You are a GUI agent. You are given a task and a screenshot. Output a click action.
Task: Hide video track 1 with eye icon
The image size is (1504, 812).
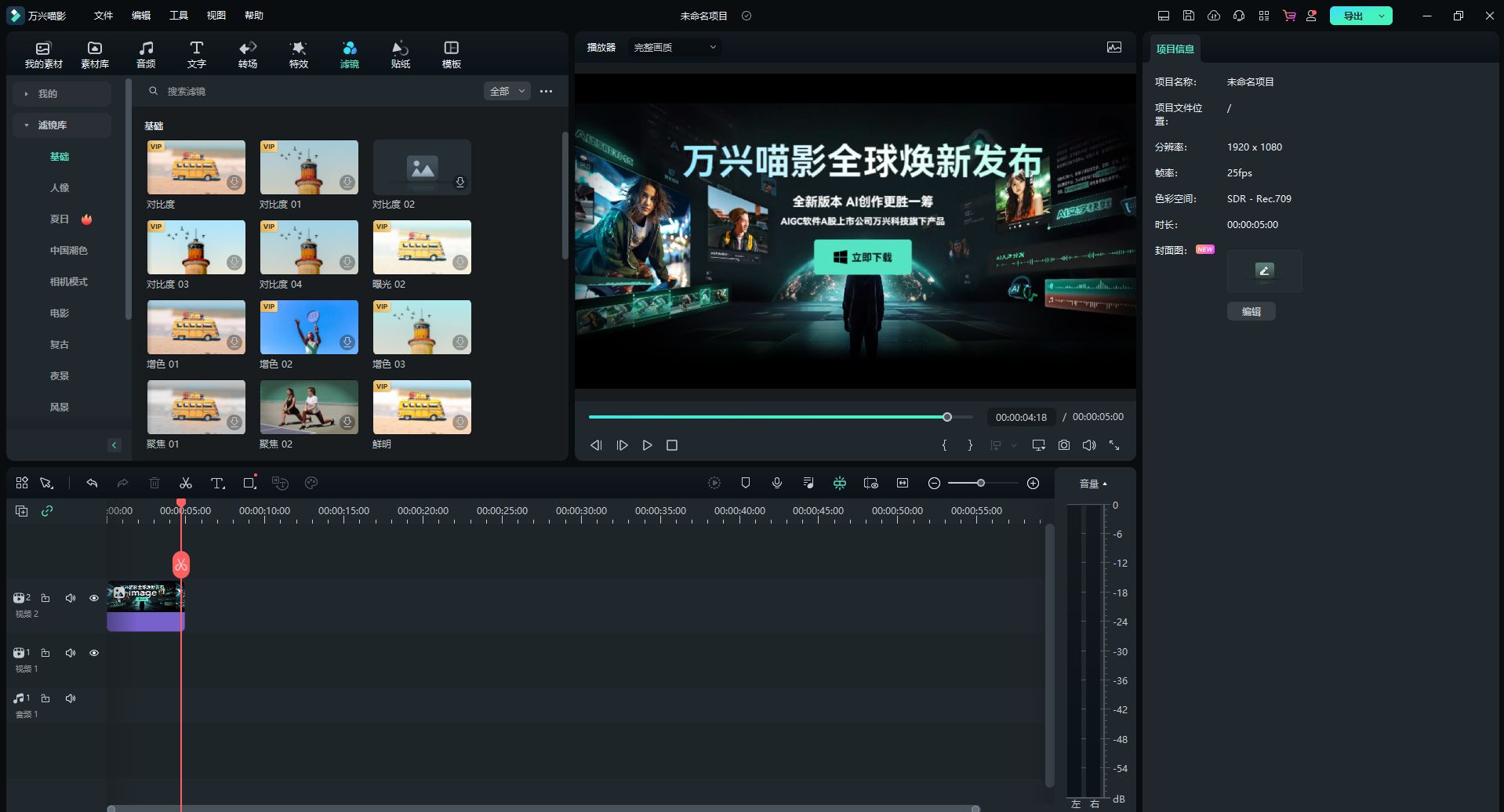(x=94, y=653)
